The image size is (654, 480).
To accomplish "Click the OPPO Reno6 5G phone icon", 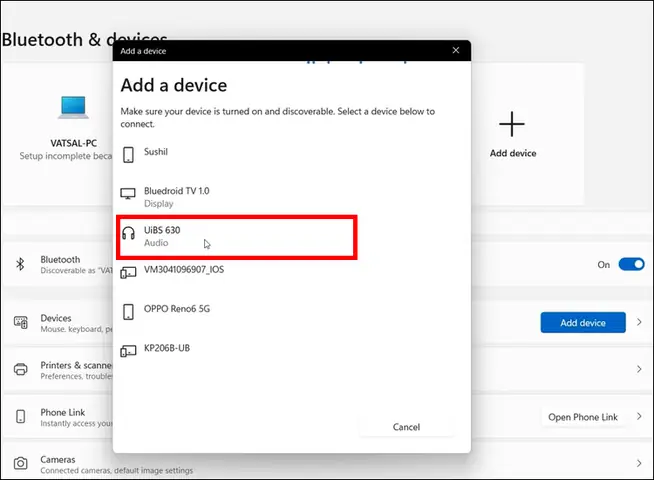I will pos(128,312).
